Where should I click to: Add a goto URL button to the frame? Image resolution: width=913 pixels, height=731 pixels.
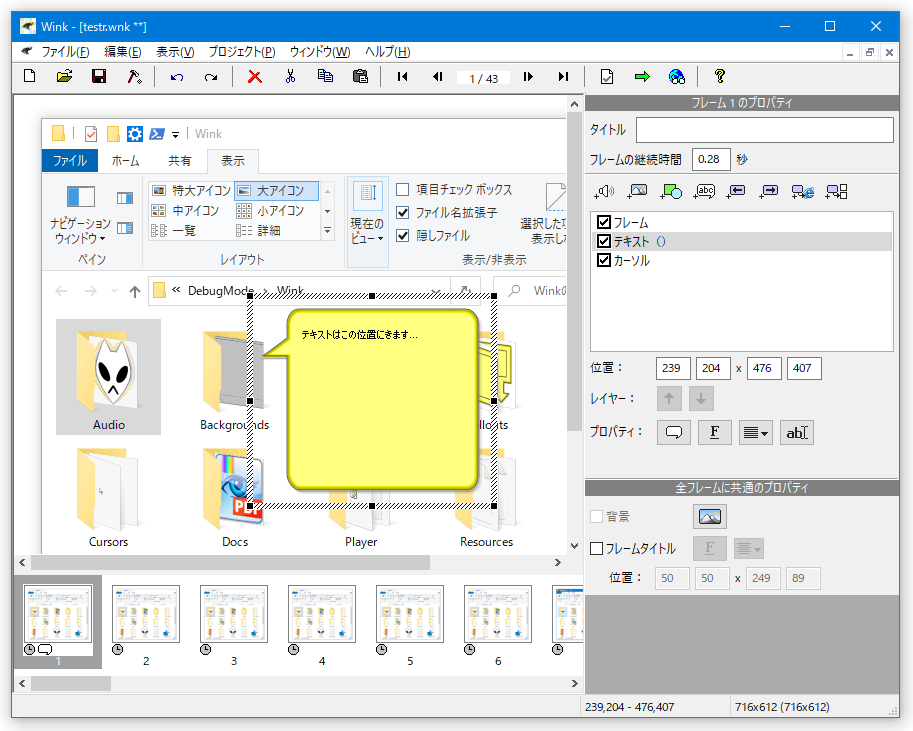point(802,191)
